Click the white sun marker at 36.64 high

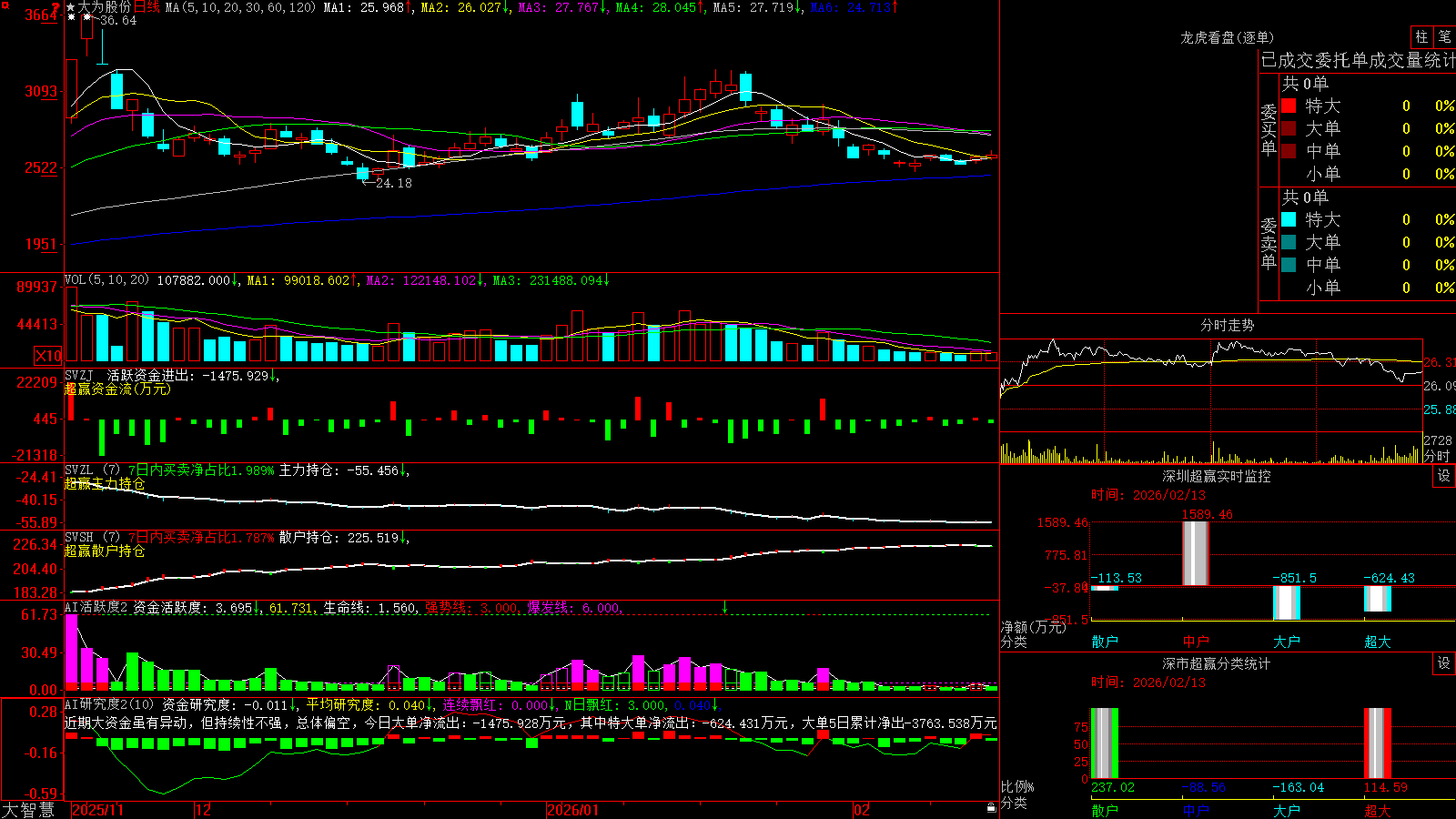(x=87, y=16)
